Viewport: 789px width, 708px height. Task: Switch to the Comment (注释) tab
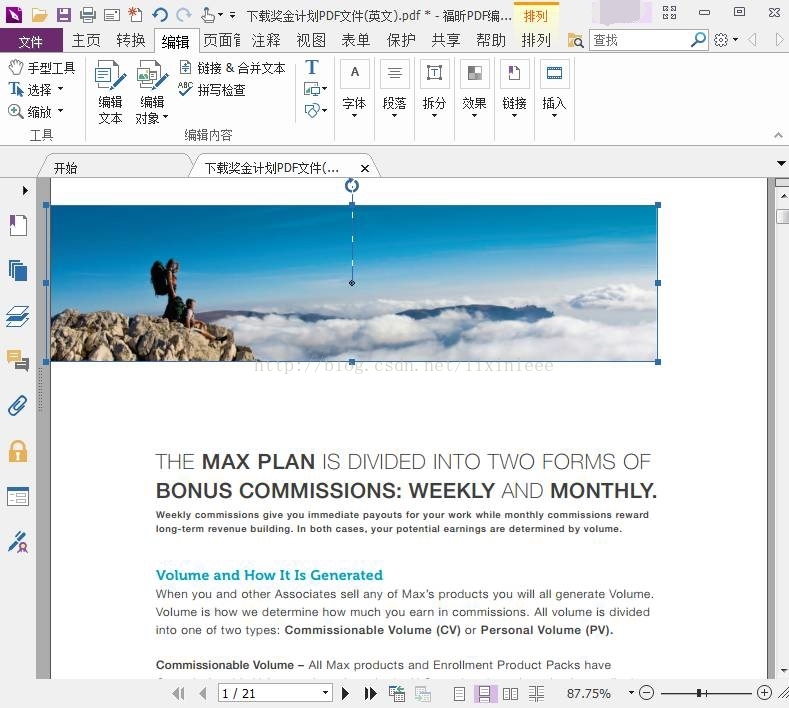266,40
